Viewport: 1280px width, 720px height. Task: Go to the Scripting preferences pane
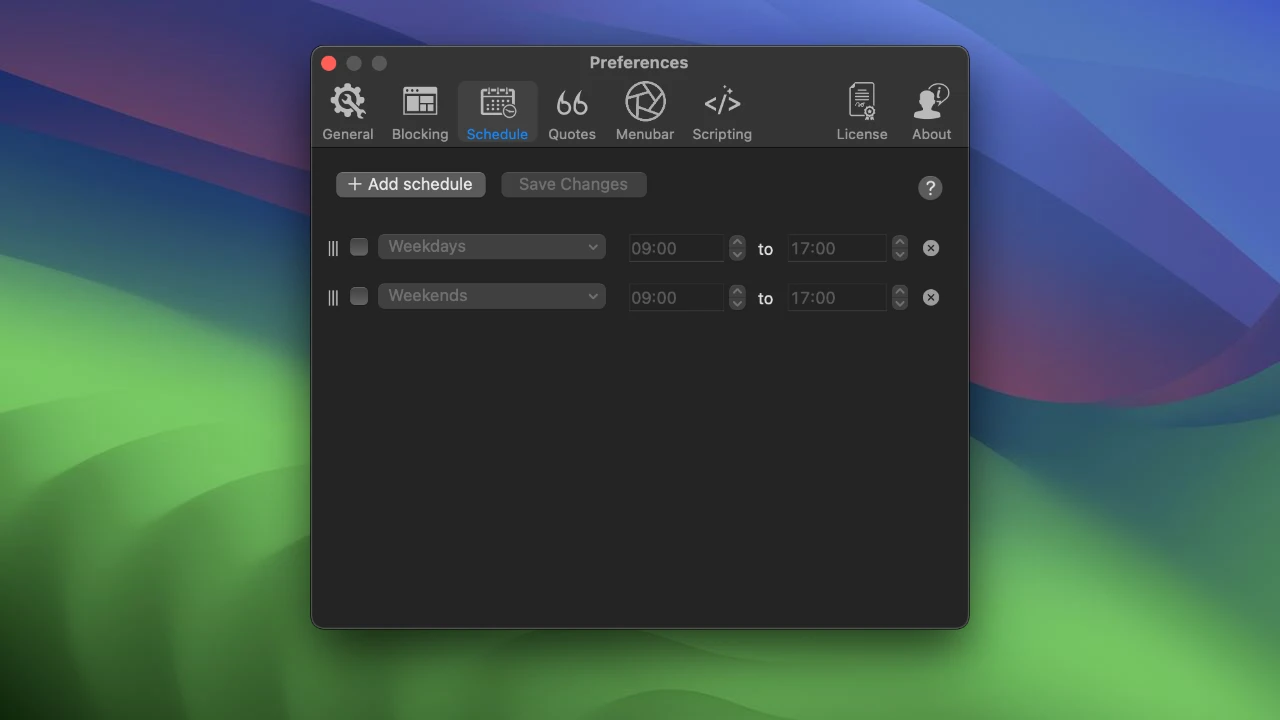[722, 112]
